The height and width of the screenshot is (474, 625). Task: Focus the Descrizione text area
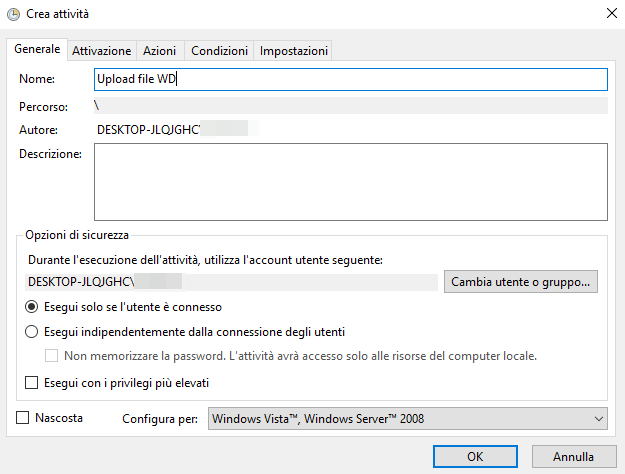tap(350, 181)
